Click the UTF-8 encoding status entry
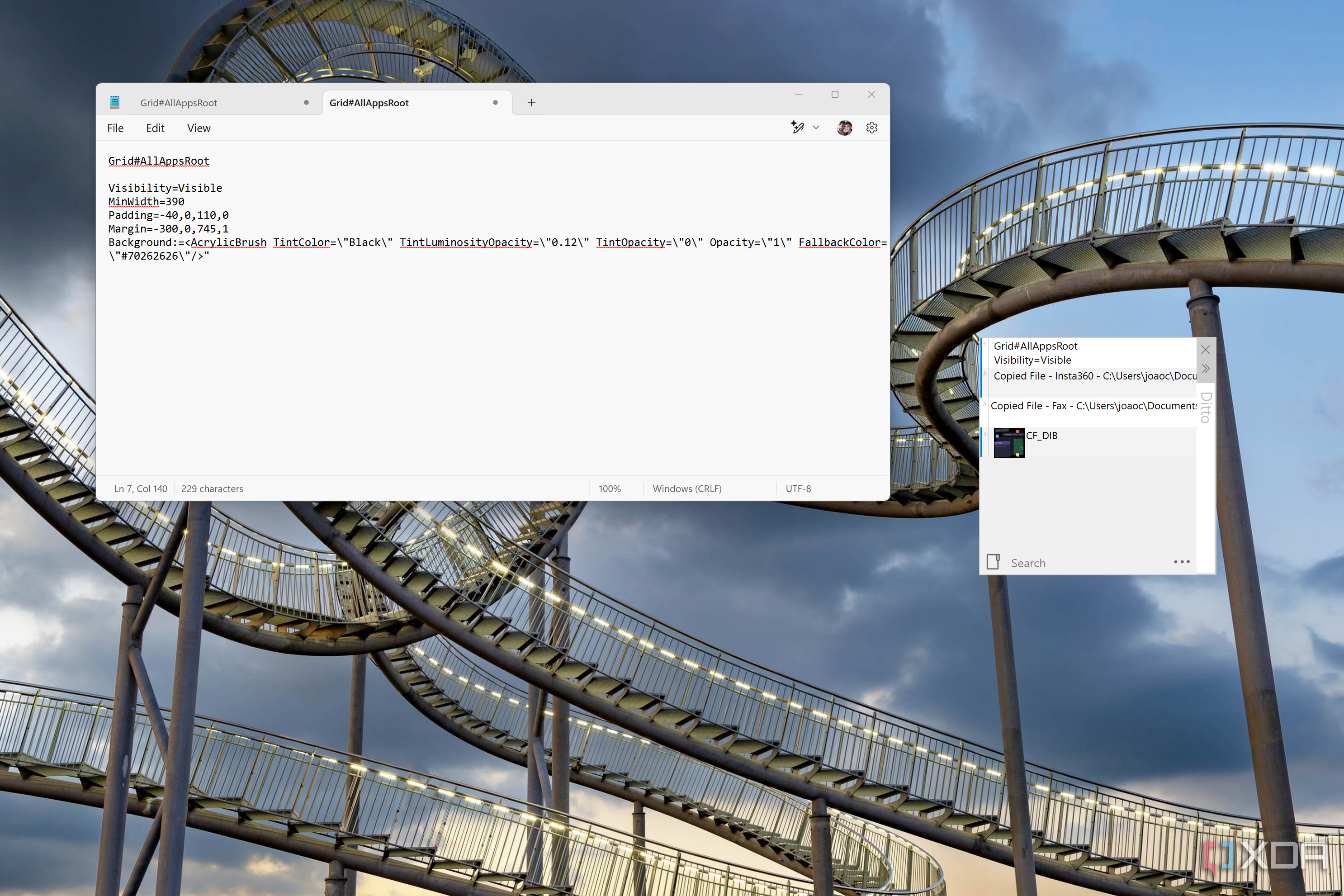1344x896 pixels. [x=798, y=488]
